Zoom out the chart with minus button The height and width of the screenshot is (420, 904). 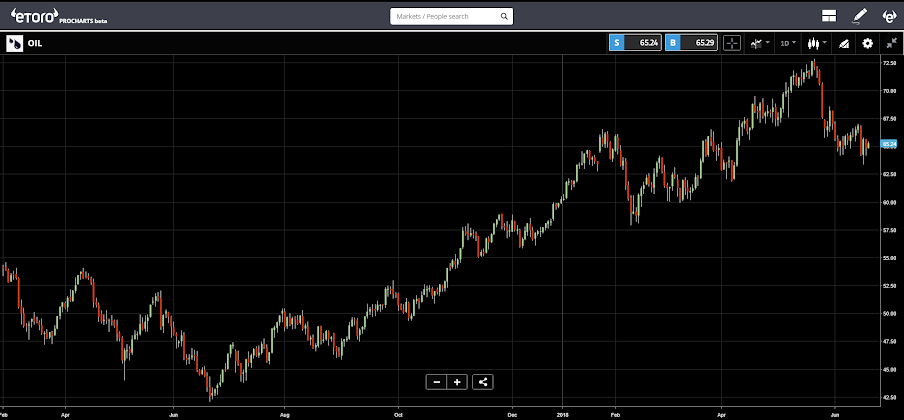[x=437, y=382]
